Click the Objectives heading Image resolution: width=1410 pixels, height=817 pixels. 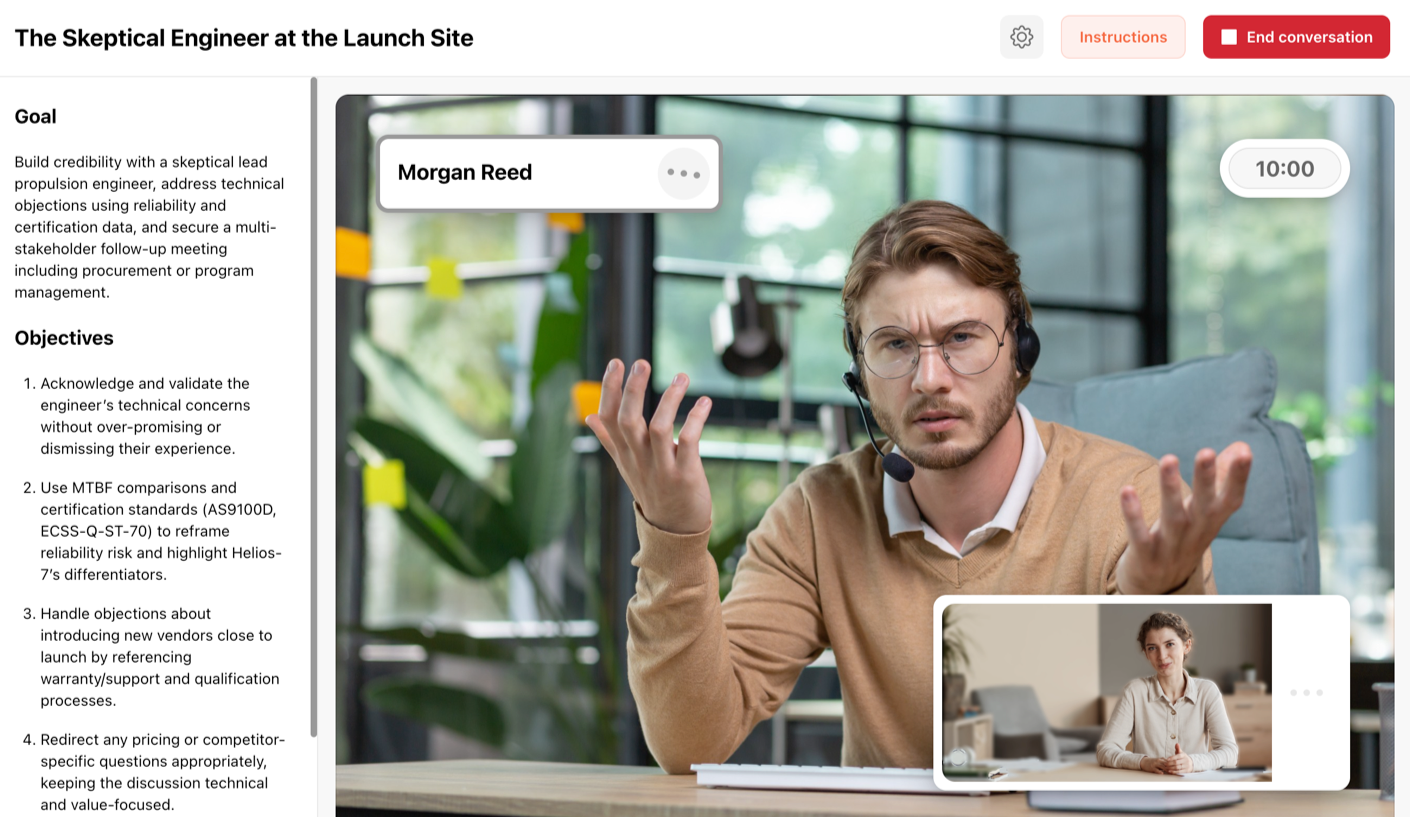pyautogui.click(x=64, y=338)
